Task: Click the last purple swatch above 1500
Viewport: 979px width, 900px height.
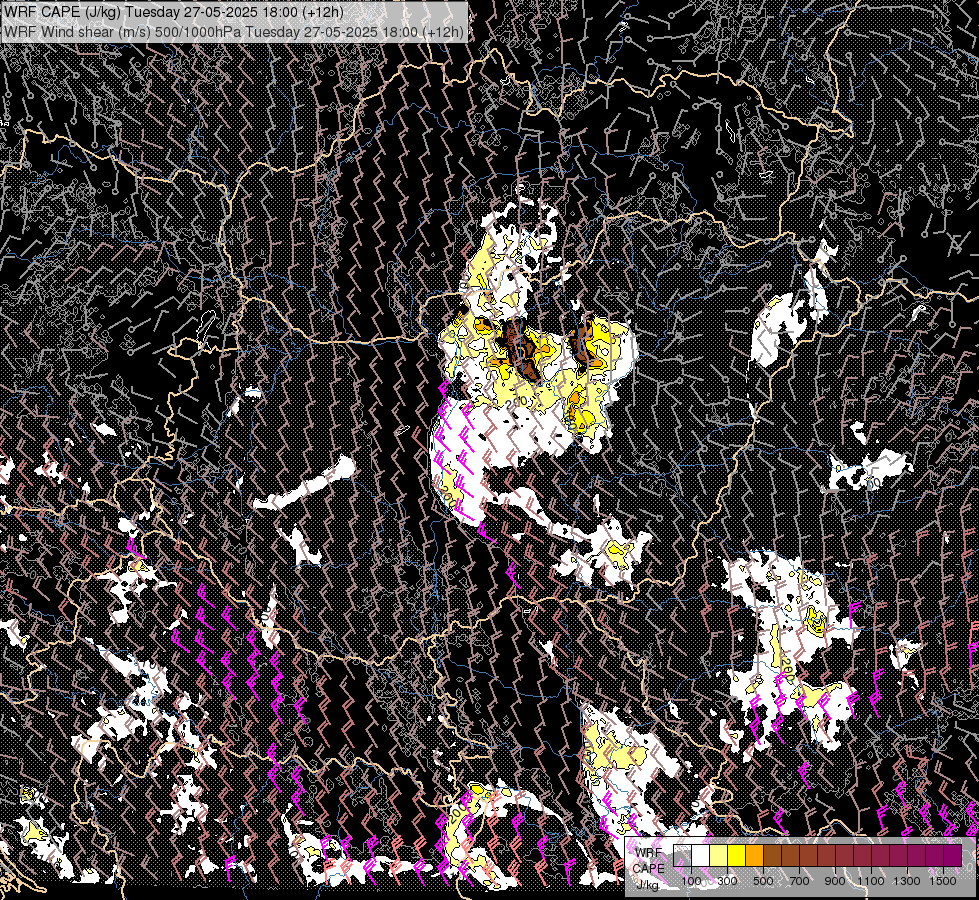Action: tap(953, 856)
